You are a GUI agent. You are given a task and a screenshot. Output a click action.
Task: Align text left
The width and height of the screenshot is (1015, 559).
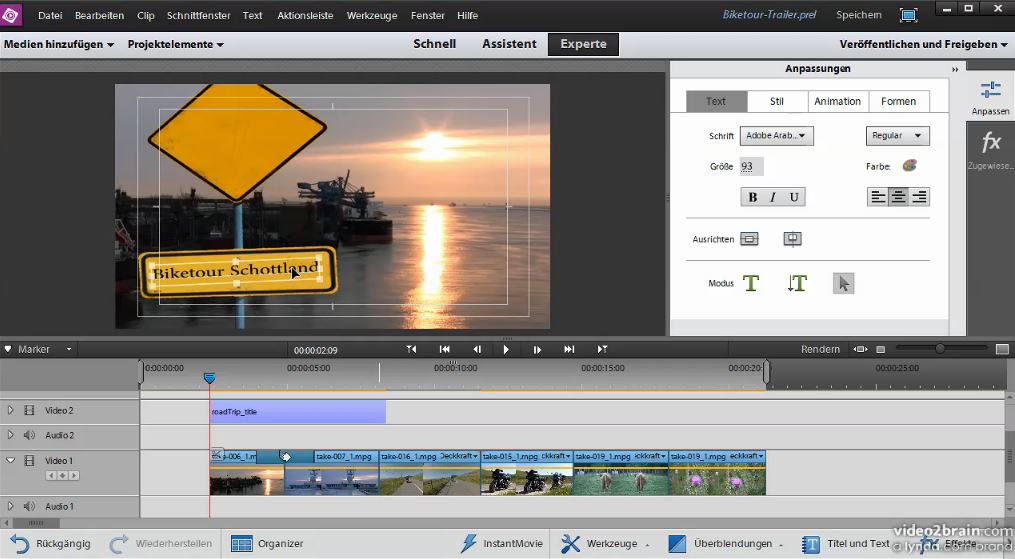[878, 197]
